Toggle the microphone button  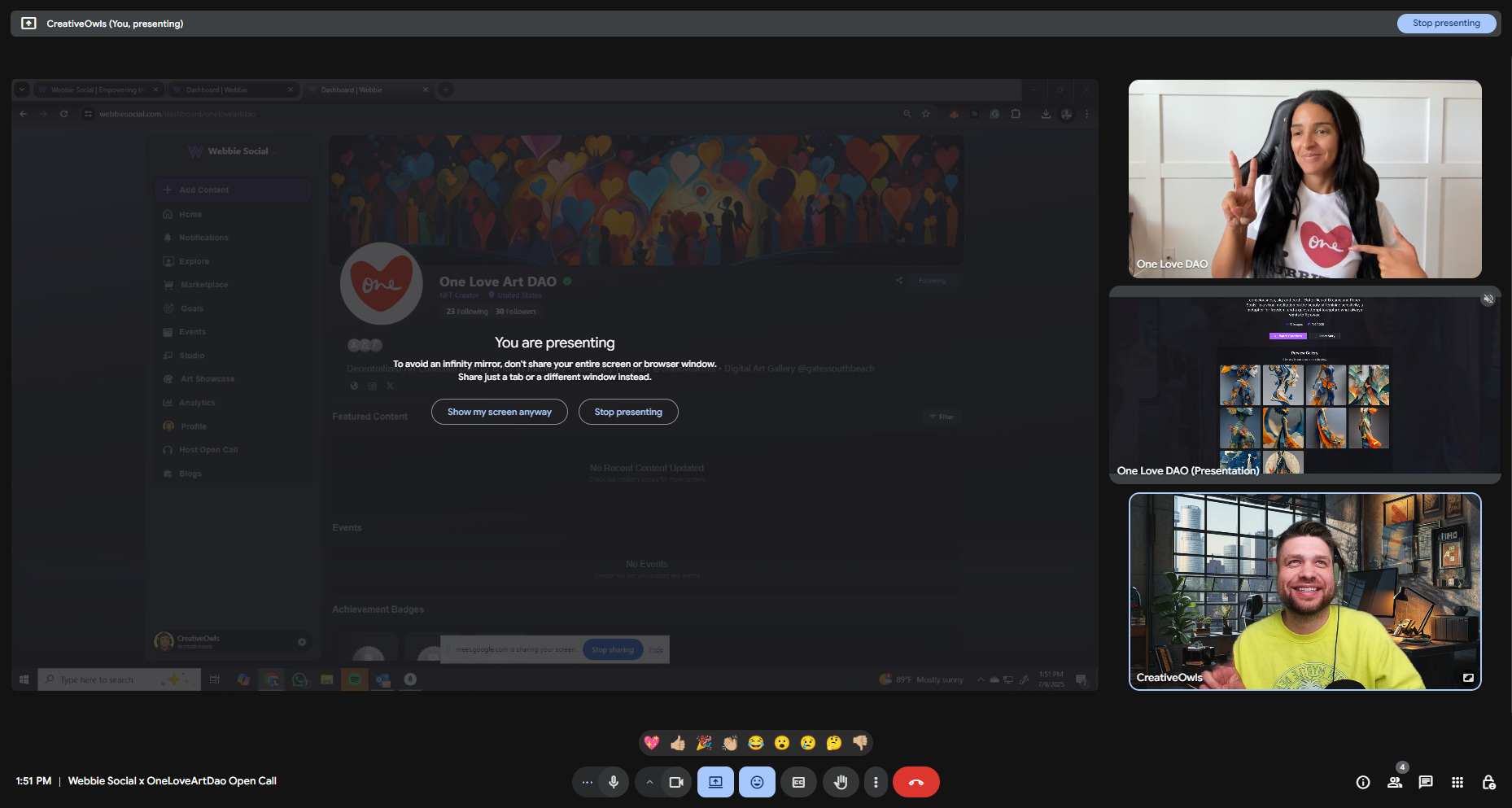coord(614,782)
